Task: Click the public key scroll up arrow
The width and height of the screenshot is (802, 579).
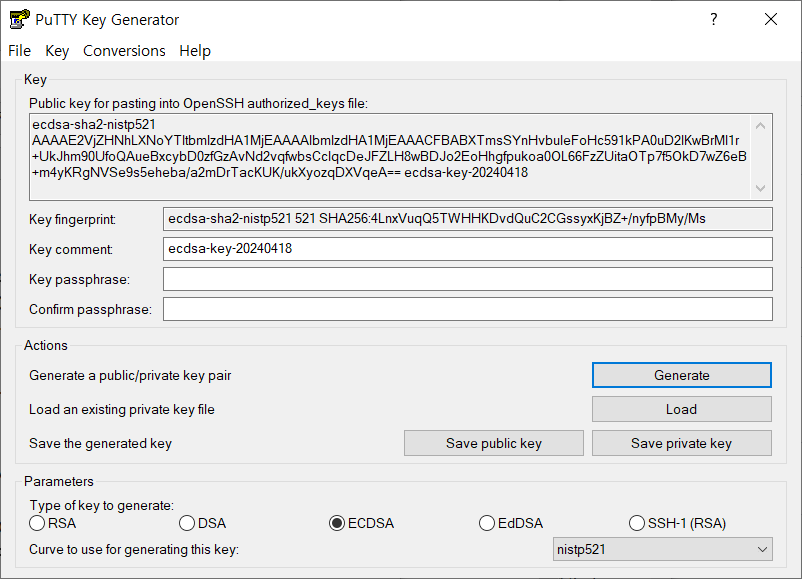Action: [761, 126]
